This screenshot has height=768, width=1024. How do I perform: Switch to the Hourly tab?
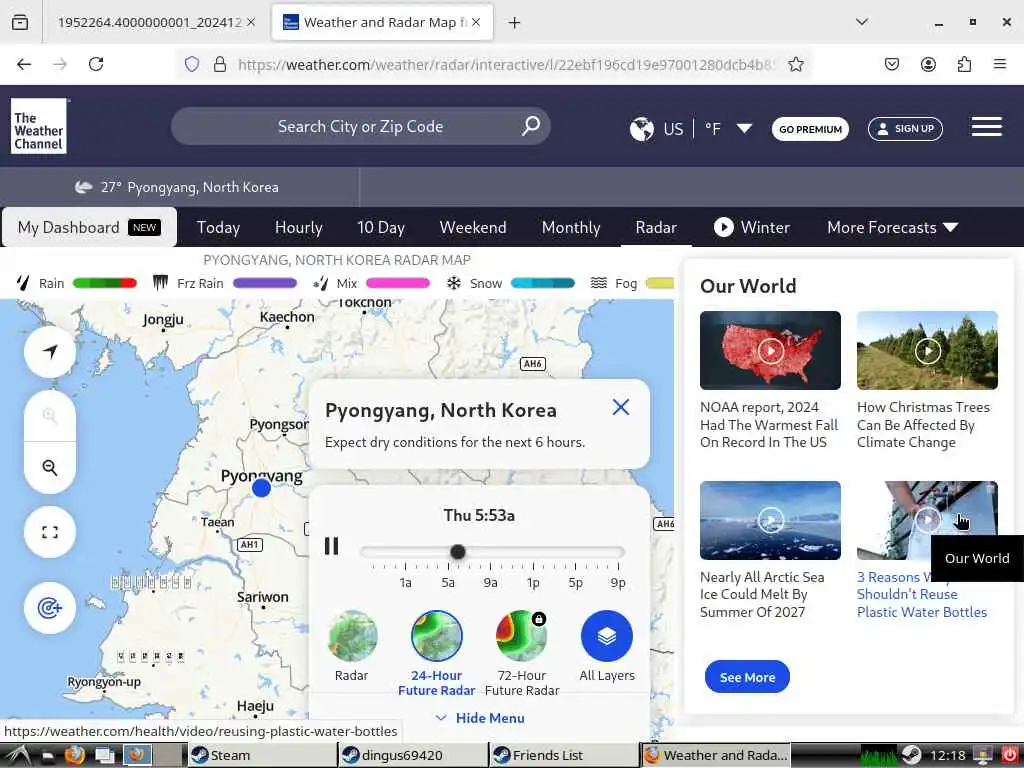(x=298, y=227)
